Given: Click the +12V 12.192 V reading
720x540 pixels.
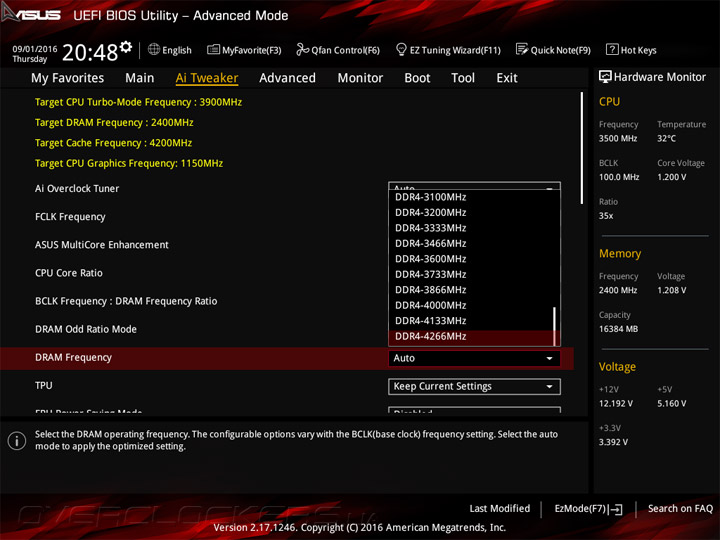Looking at the screenshot, I should [x=616, y=404].
